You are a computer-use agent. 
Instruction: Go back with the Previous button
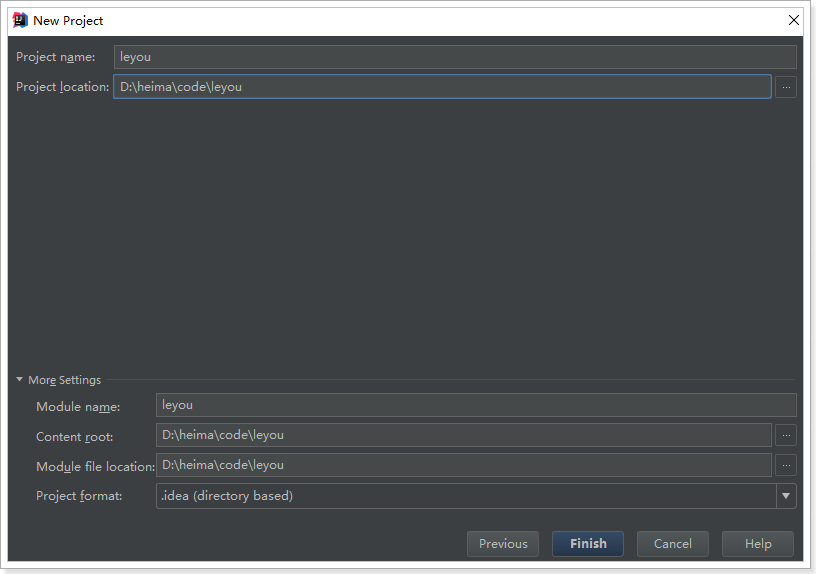coord(503,544)
